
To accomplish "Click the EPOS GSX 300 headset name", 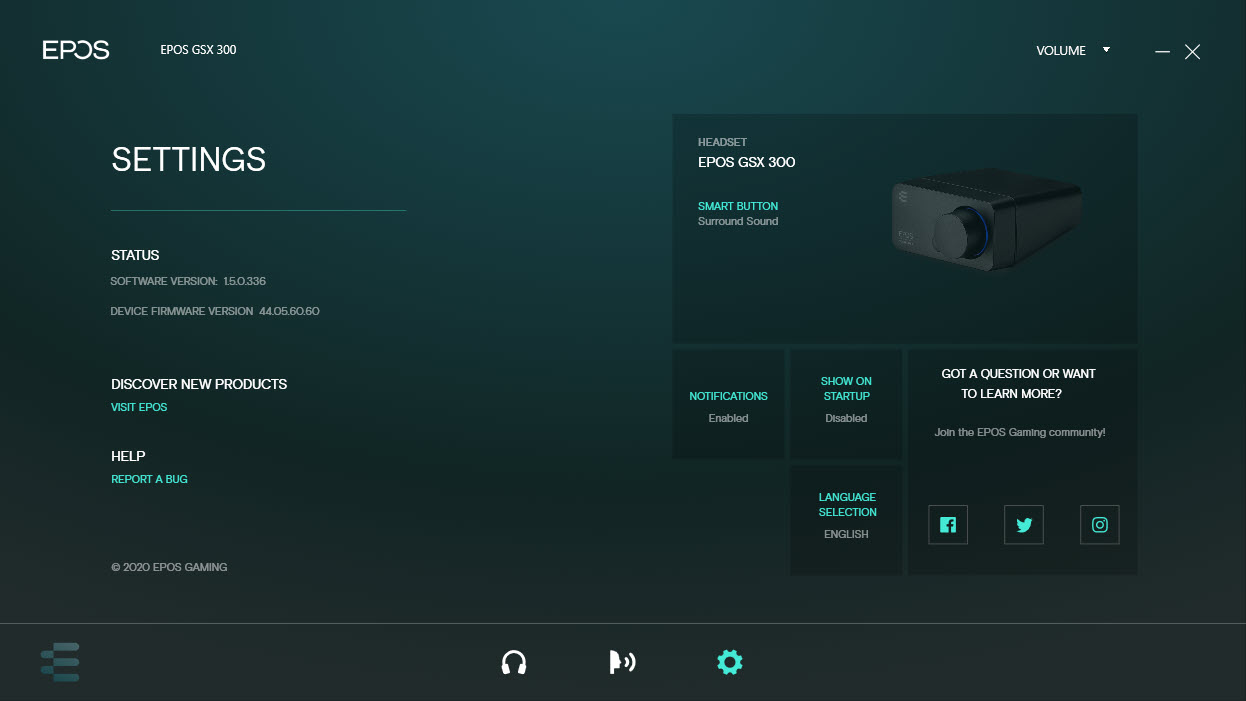I will tap(746, 162).
